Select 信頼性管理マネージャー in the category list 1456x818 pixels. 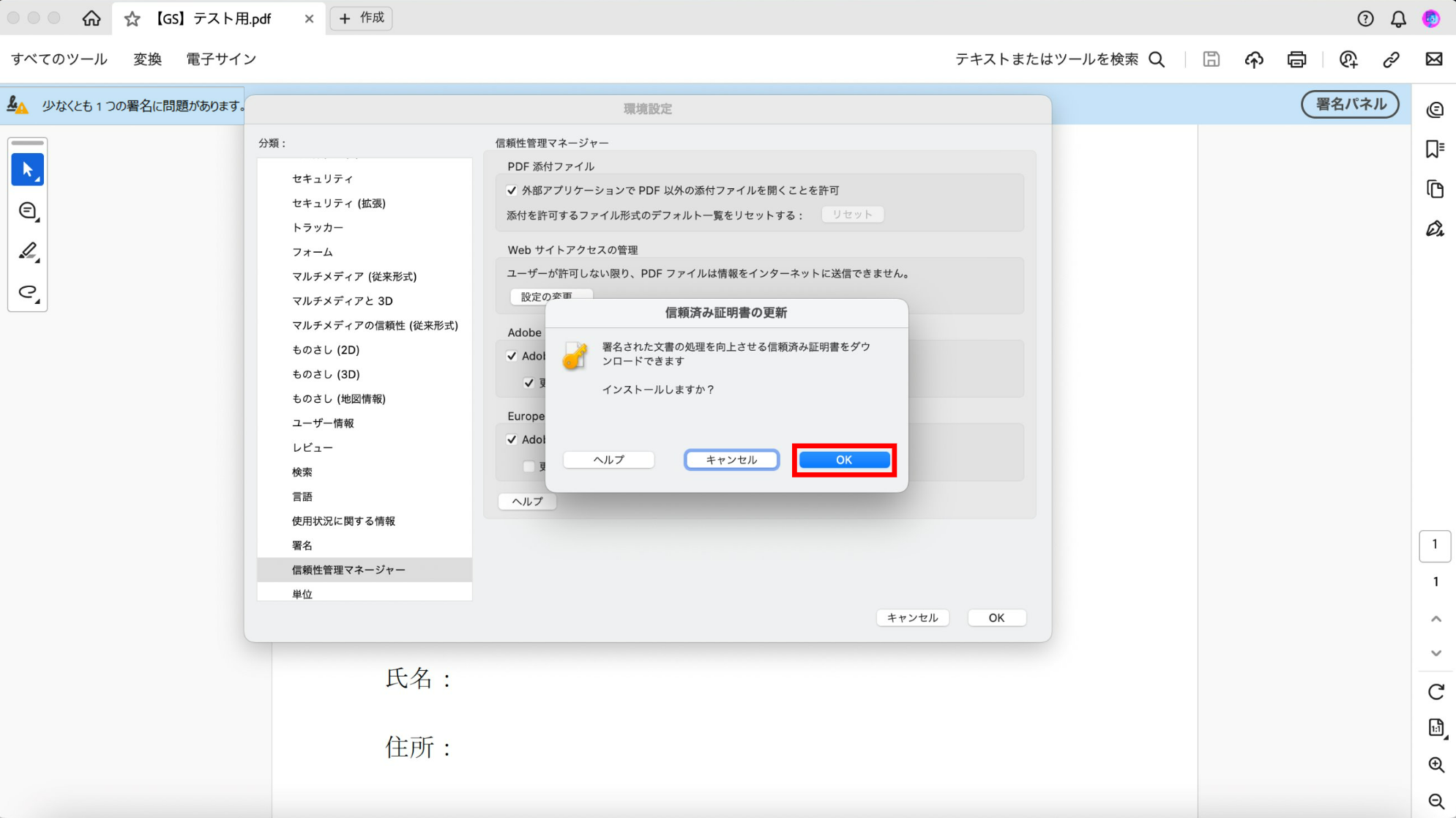point(349,569)
